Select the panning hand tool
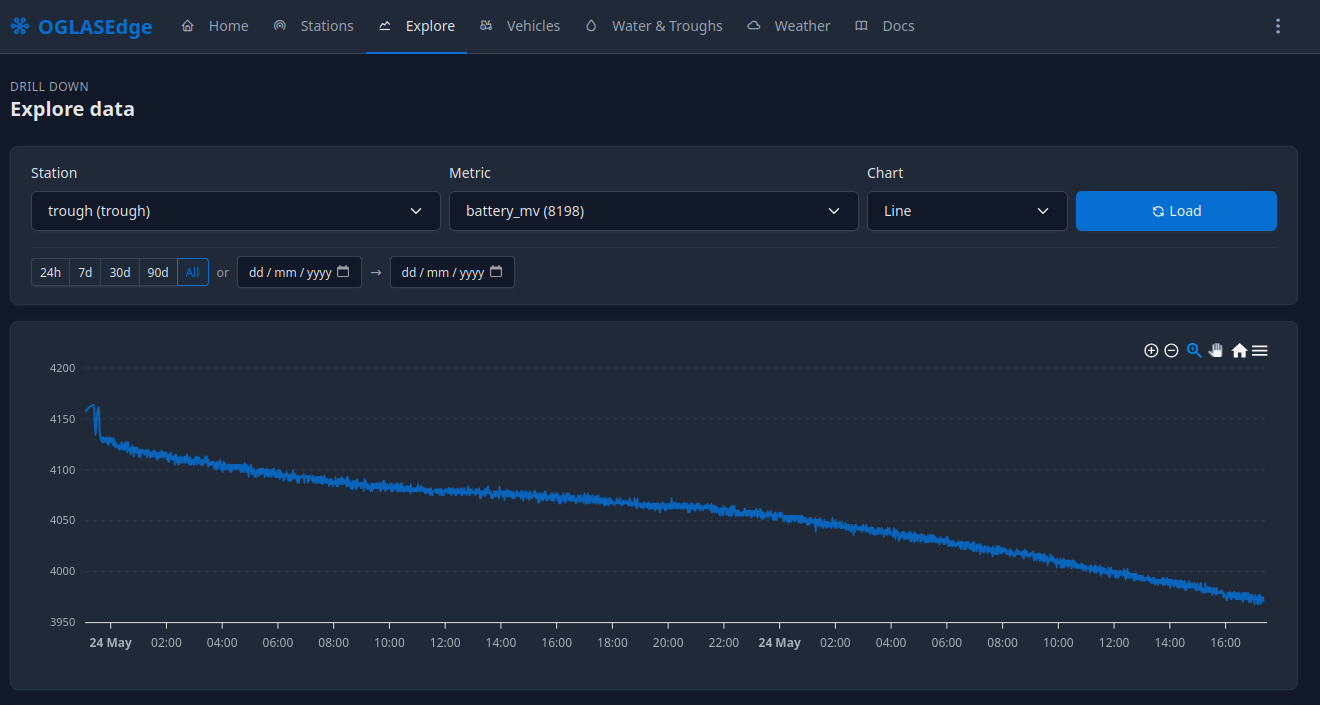 coord(1216,350)
